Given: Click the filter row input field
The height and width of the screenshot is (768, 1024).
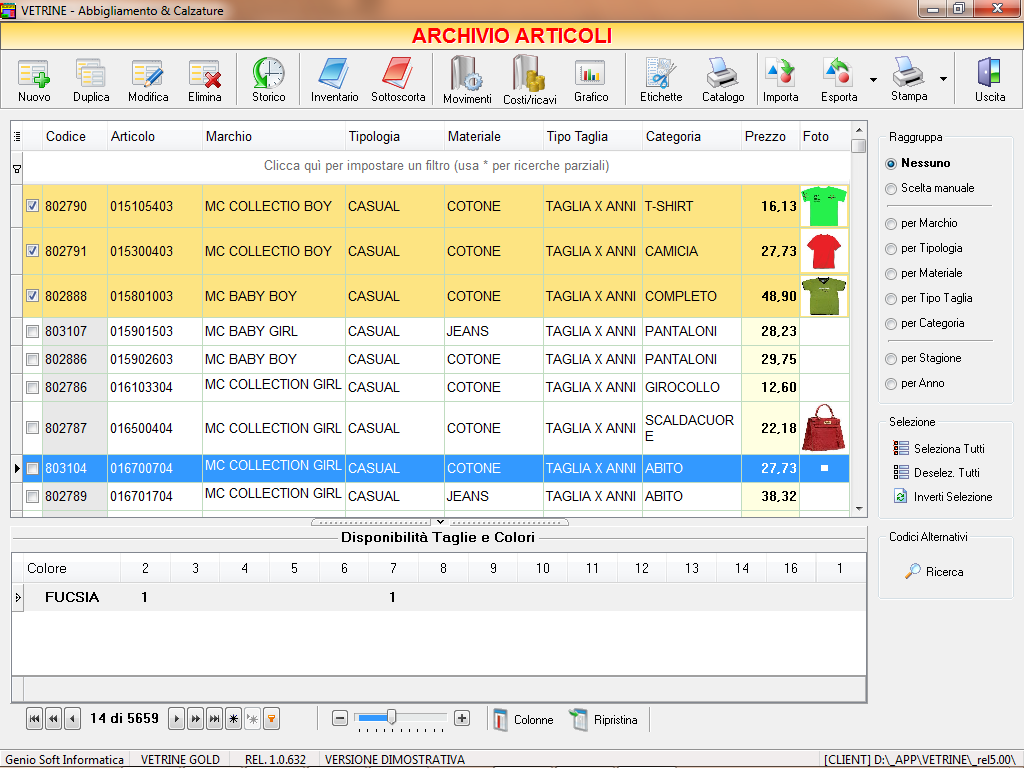Looking at the screenshot, I should coord(436,166).
